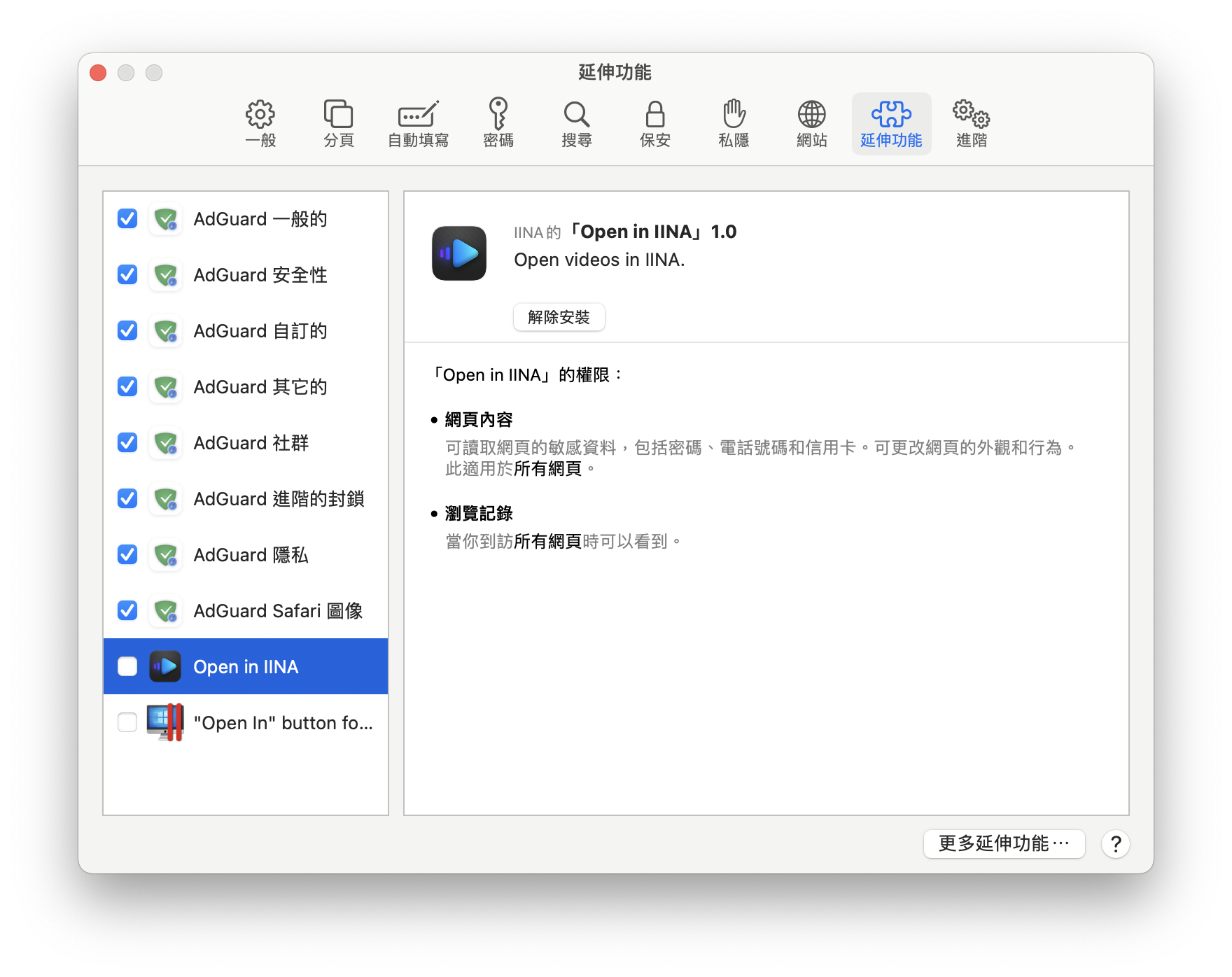This screenshot has height=977, width=1232.
Task: Open the 搜尋 (Search) magnifier icon tab
Action: click(577, 123)
